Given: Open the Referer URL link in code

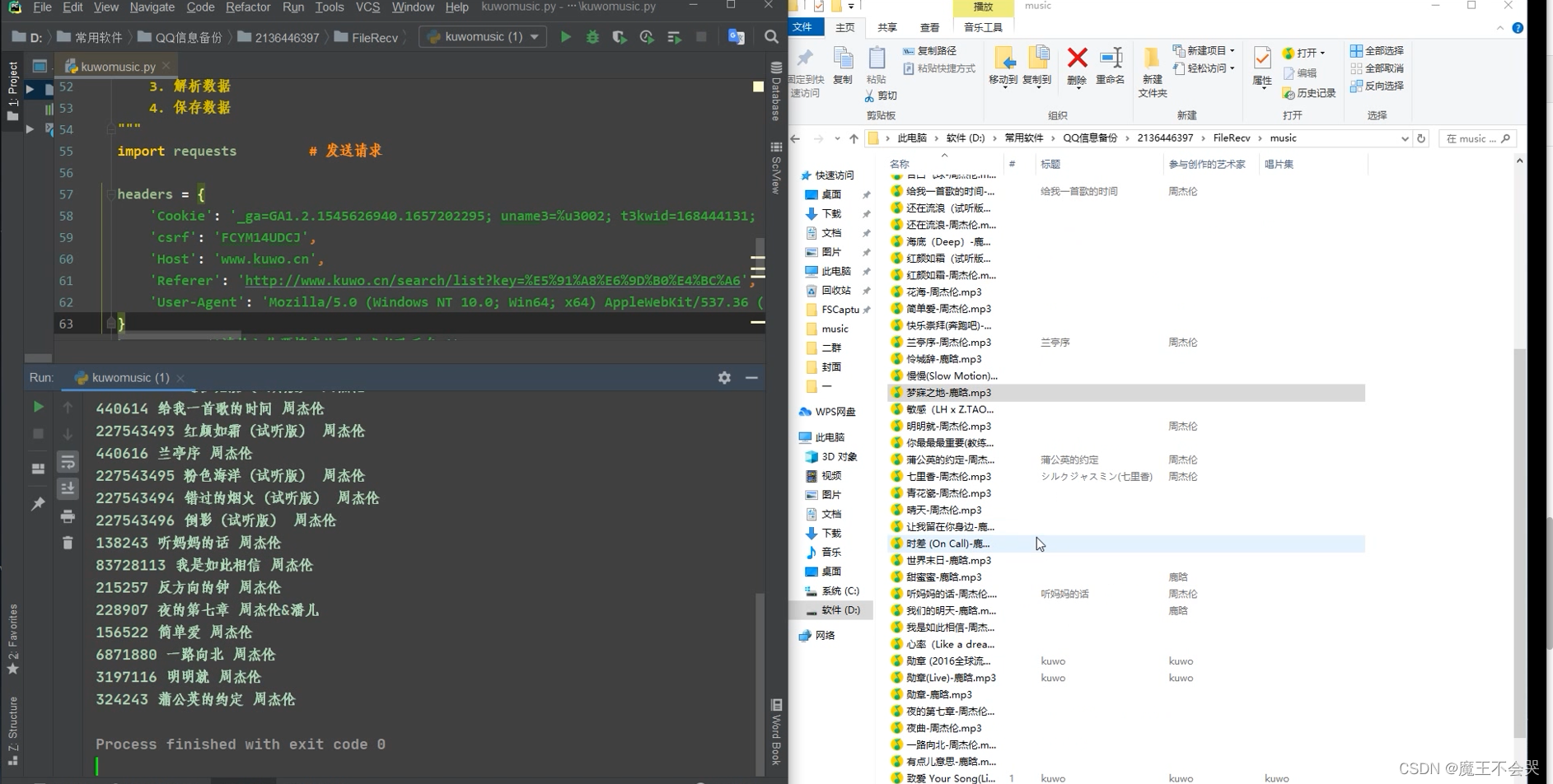Looking at the screenshot, I should pos(493,281).
